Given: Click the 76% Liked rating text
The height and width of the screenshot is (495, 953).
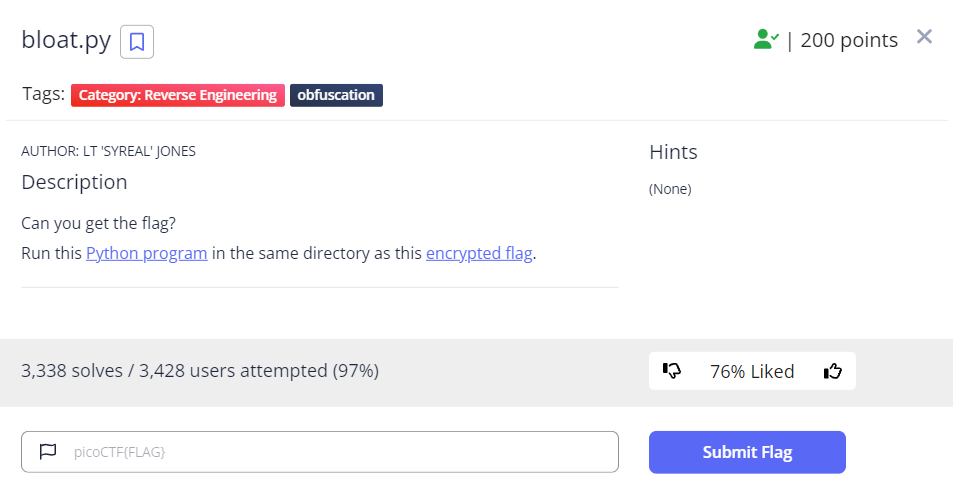Looking at the screenshot, I should tap(752, 371).
